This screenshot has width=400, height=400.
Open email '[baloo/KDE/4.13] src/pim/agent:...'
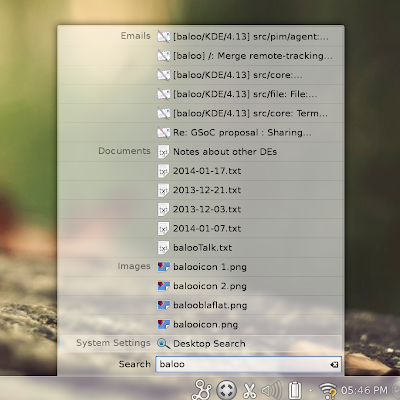tap(201, 37)
